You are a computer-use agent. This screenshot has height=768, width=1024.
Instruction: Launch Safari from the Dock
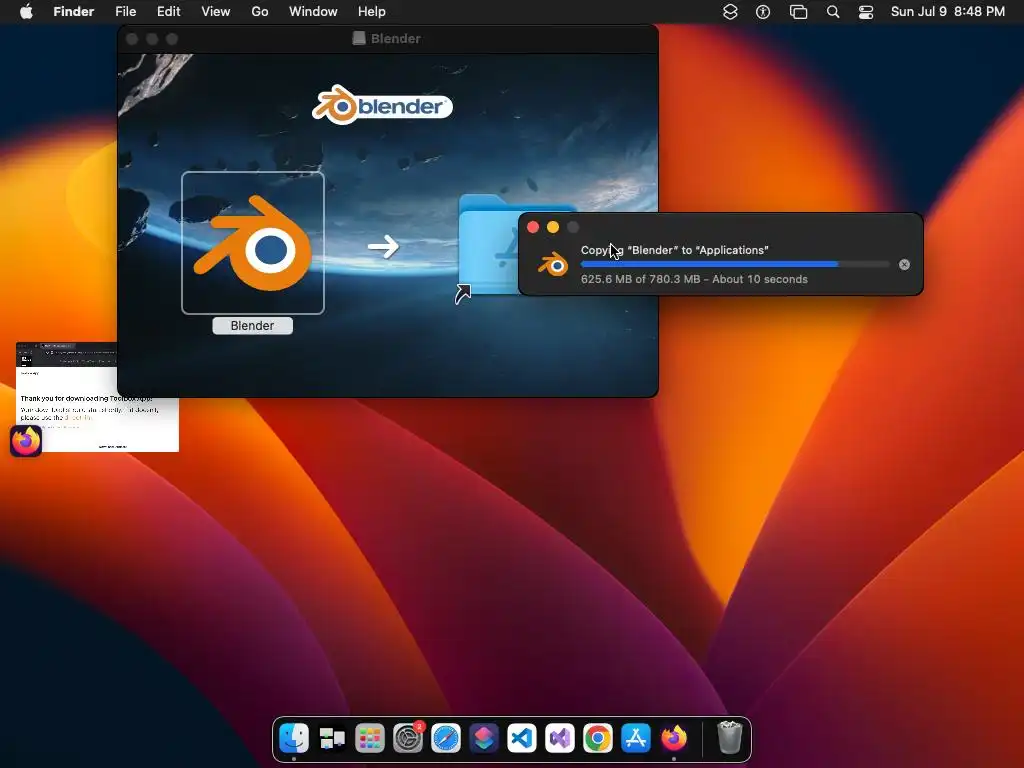[446, 738]
